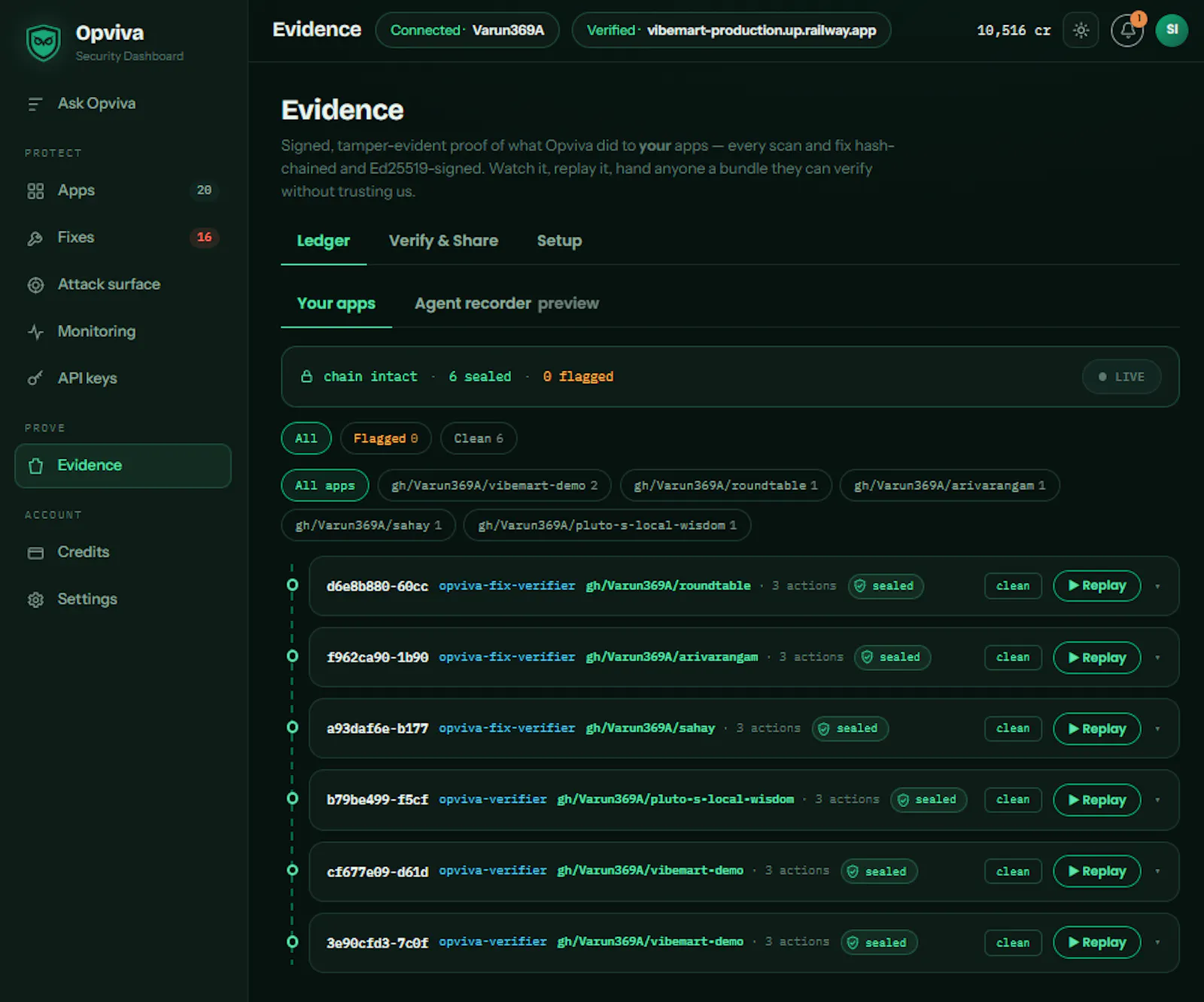This screenshot has width=1204, height=1002.
Task: Expand the b79be499-f5cf row chevron
Action: 1157,800
